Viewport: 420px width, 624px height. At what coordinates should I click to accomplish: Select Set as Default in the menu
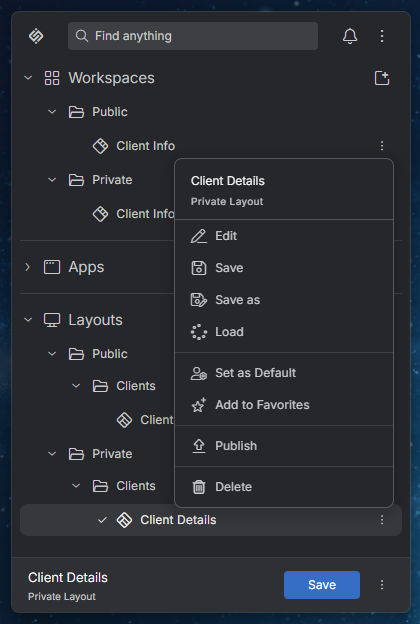point(284,373)
